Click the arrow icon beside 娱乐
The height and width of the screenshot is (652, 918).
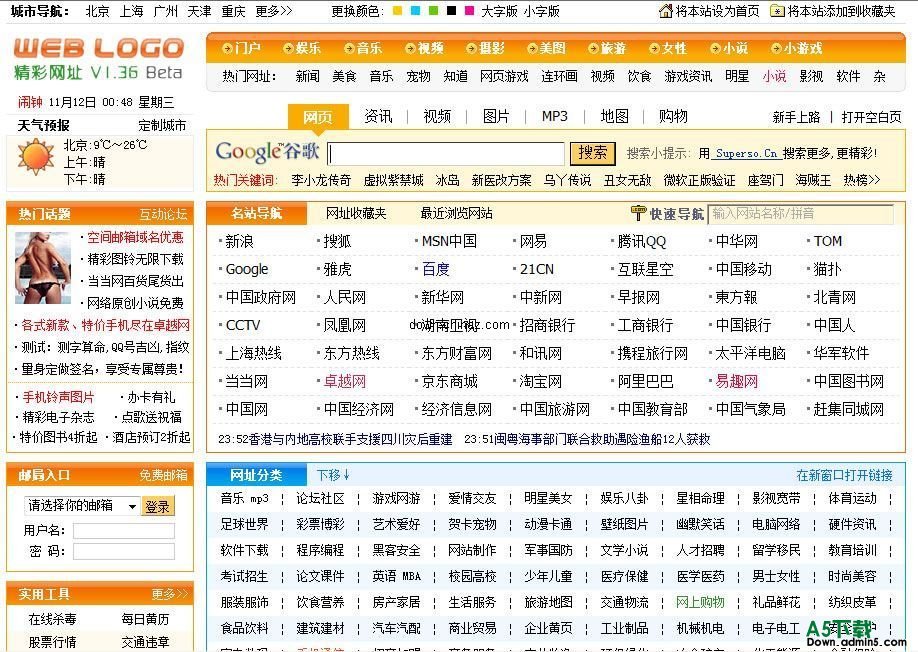click(x=288, y=49)
